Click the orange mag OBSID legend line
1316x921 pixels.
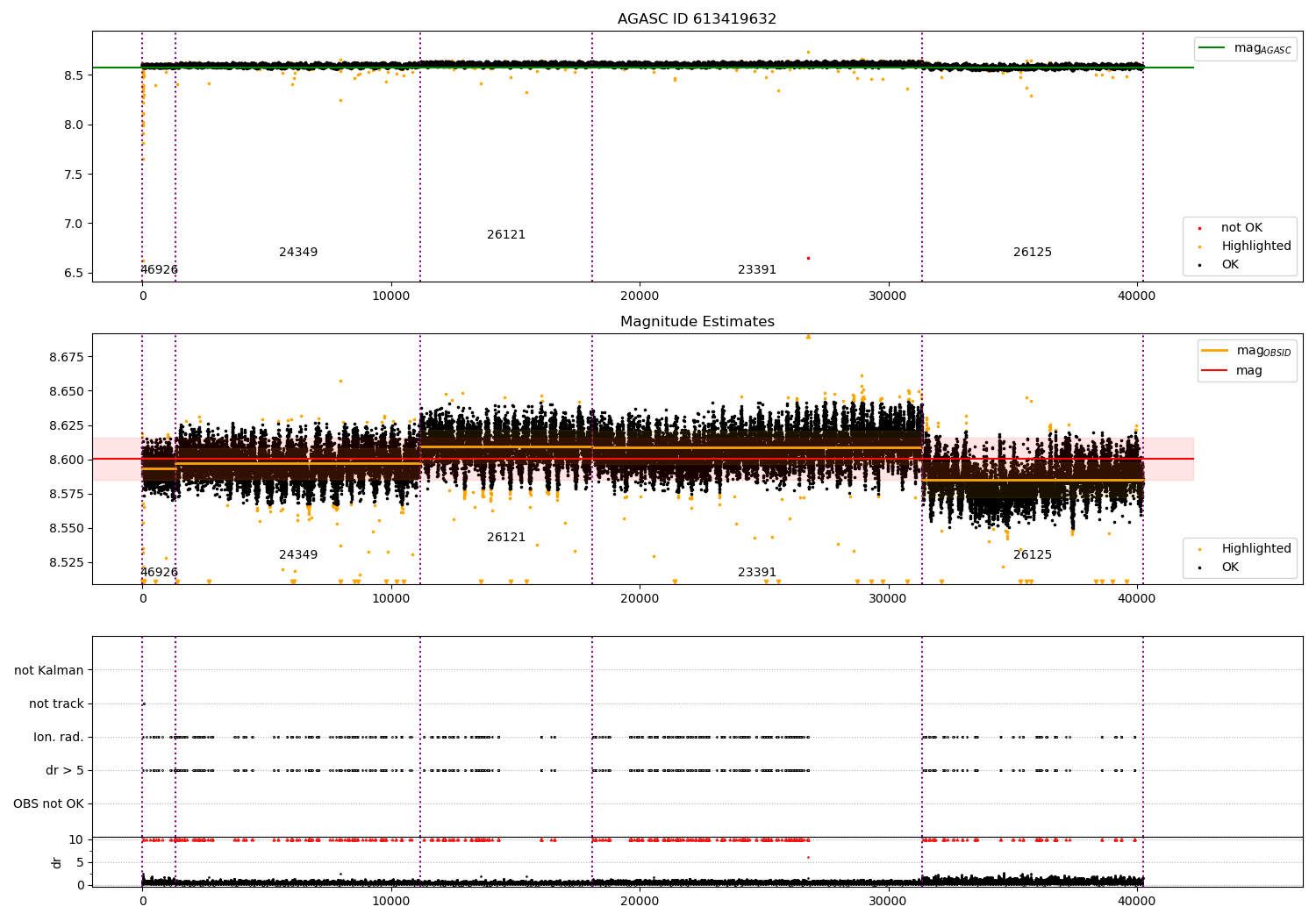[1215, 351]
